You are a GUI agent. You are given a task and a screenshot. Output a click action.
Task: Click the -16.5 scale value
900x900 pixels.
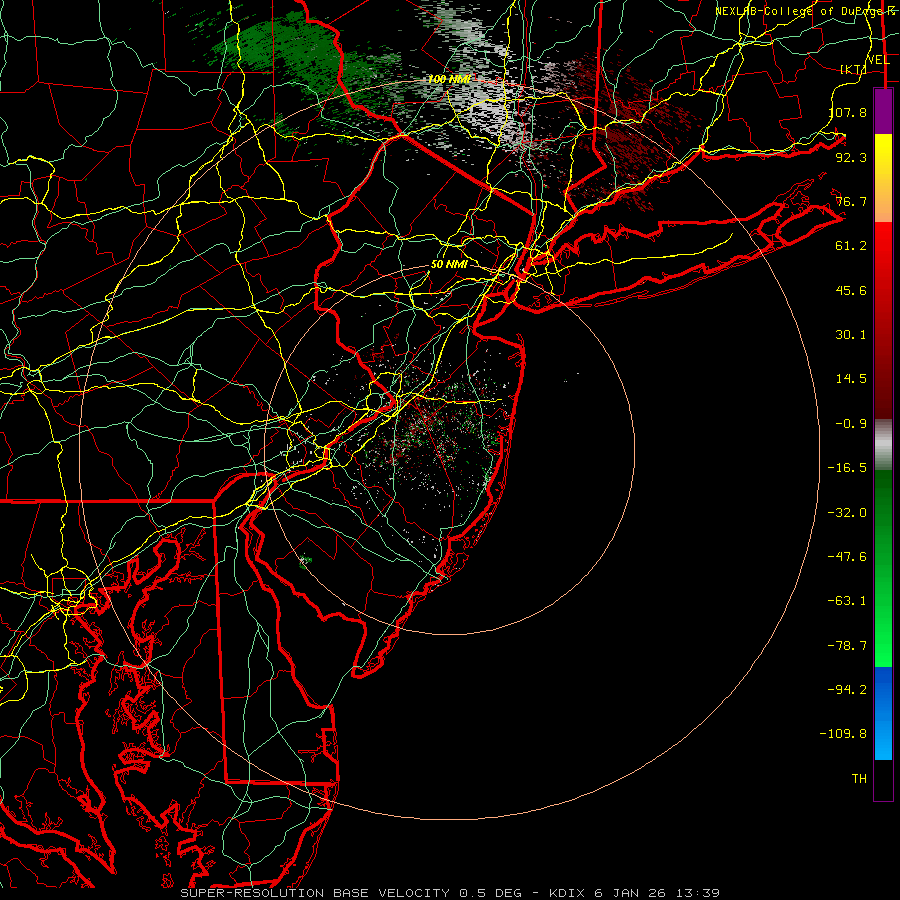847,468
